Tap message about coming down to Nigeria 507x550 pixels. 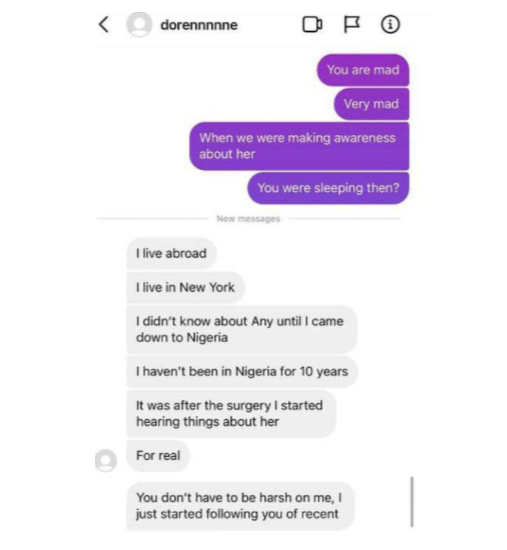[241, 329]
